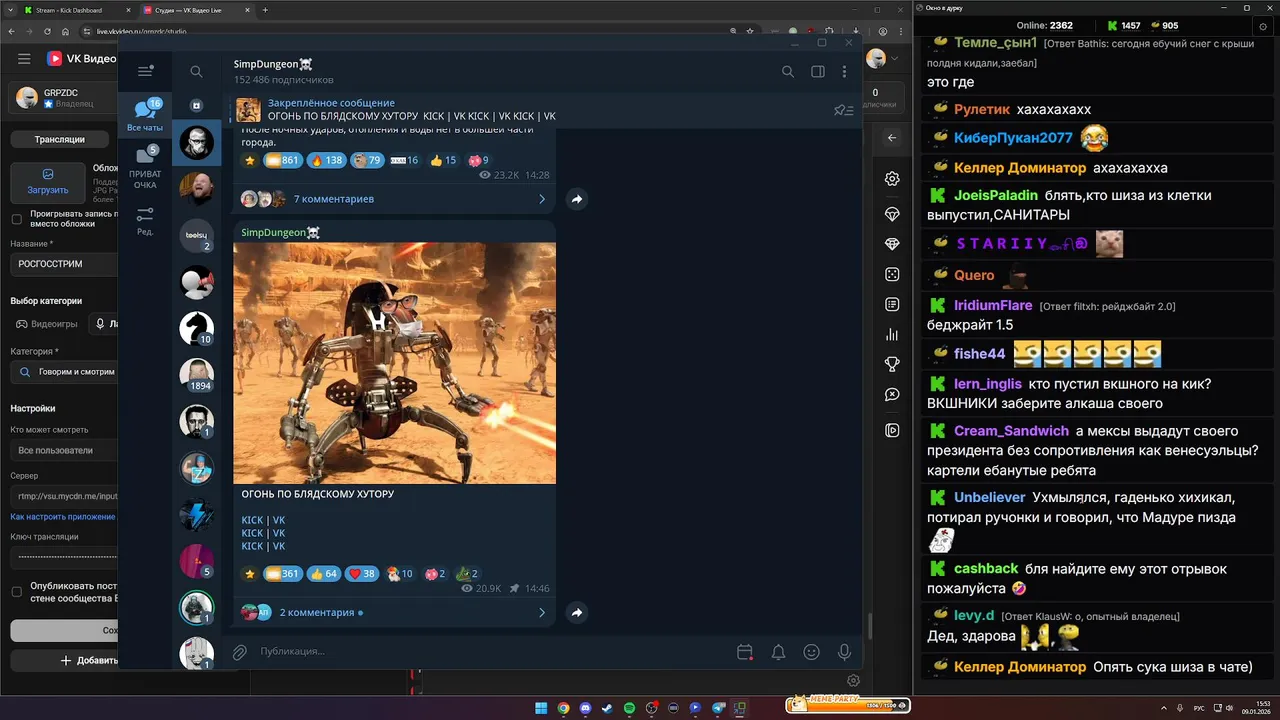
Task: Open the emoji picker smiley icon
Action: [811, 652]
